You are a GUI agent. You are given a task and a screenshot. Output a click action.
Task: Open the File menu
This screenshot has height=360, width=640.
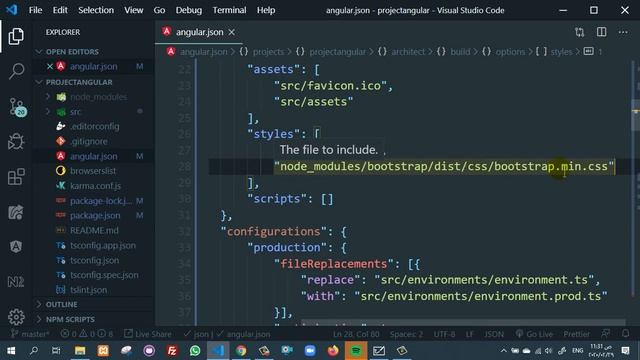(x=35, y=10)
